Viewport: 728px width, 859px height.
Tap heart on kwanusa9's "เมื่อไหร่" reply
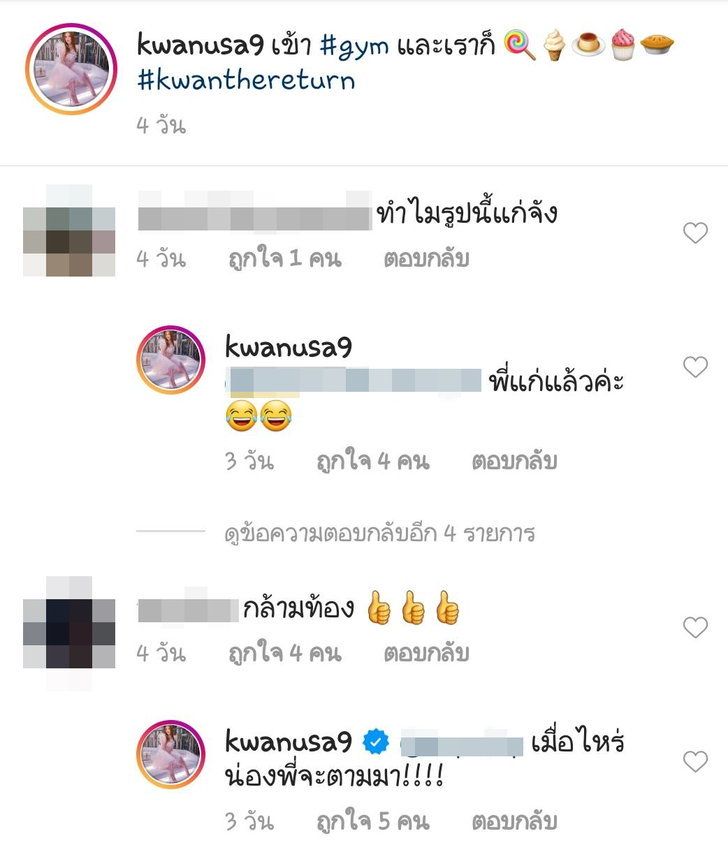point(695,761)
